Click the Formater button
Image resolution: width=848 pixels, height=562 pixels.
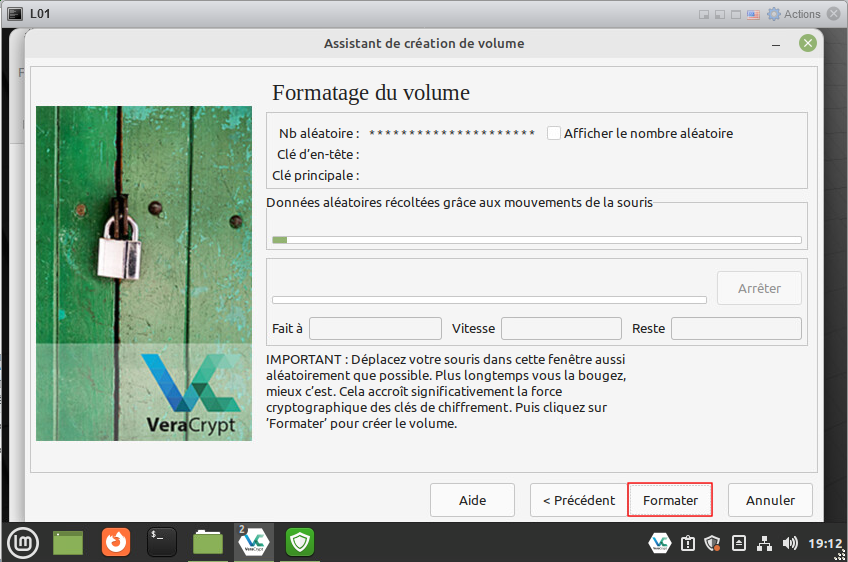tap(670, 500)
